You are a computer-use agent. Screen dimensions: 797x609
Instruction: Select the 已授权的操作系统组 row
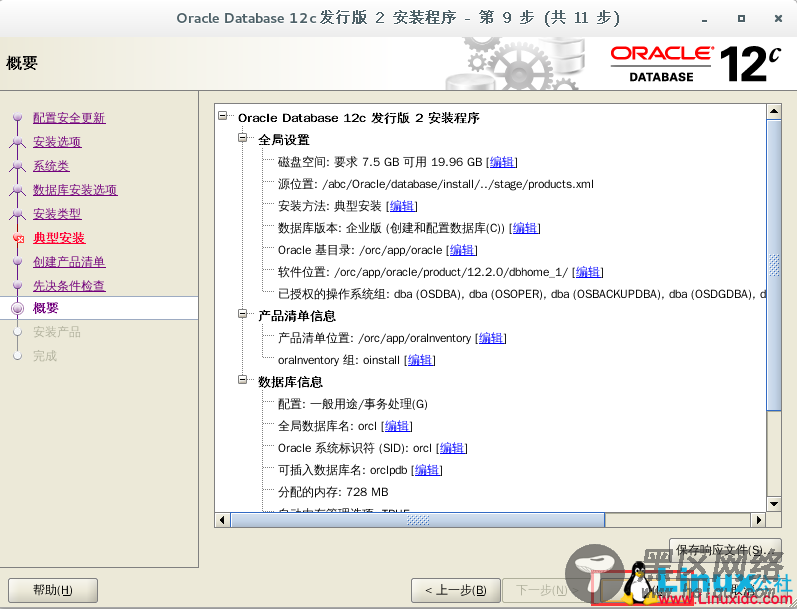point(522,294)
